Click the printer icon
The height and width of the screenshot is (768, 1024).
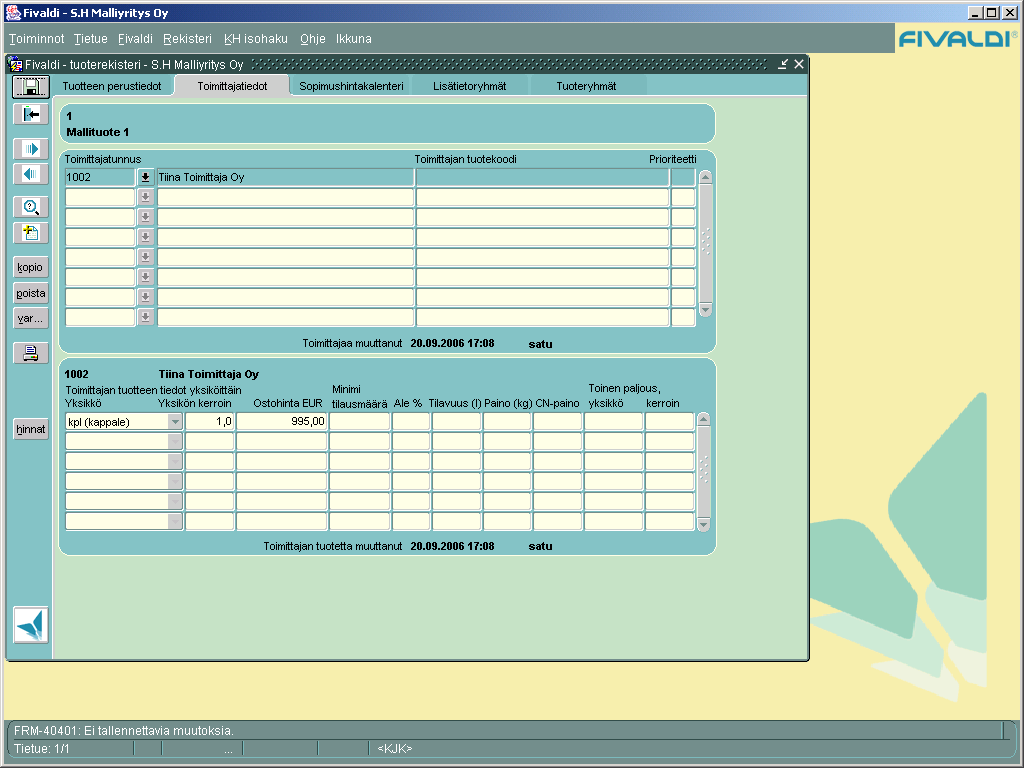[x=31, y=353]
